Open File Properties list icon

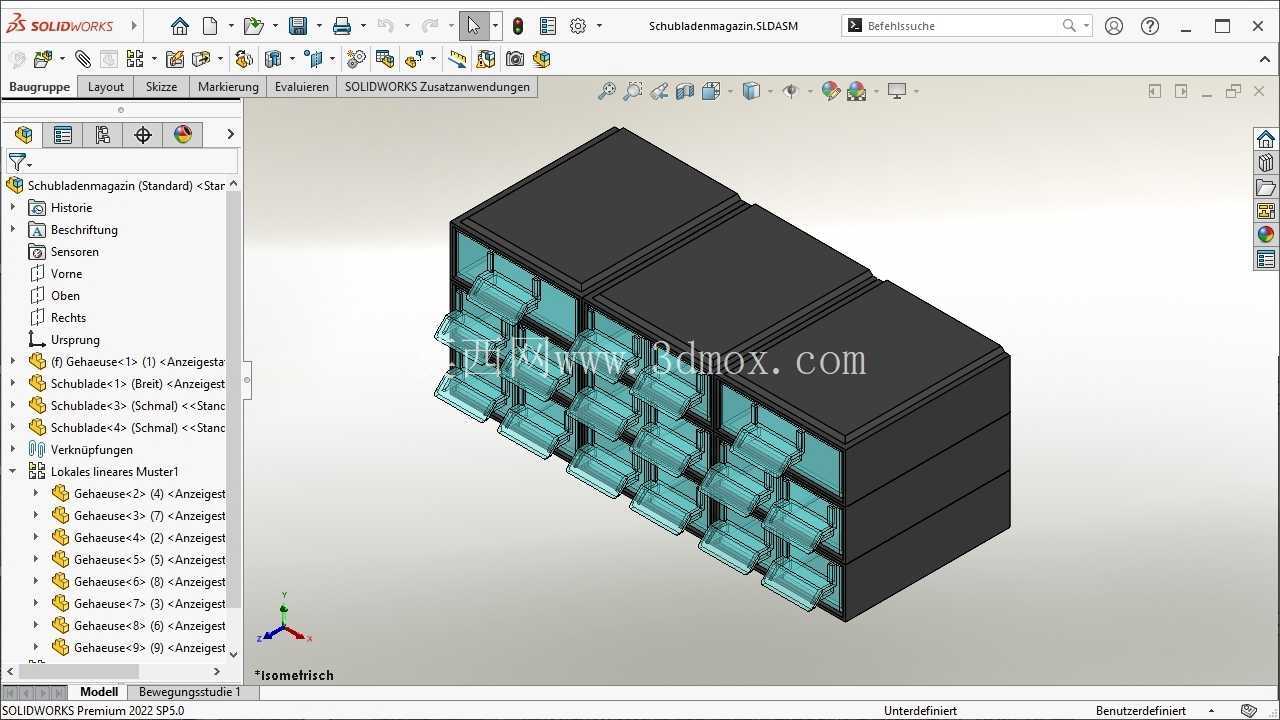(x=548, y=26)
